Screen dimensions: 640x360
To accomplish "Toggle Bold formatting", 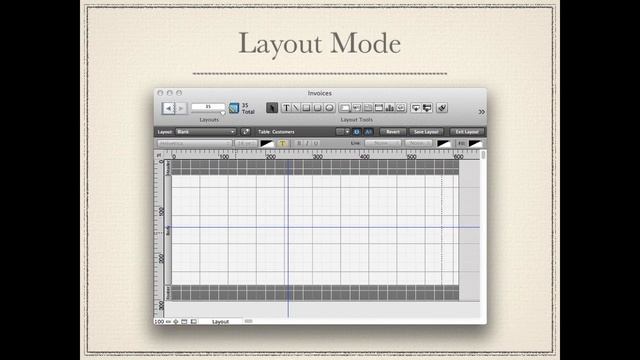I will (x=299, y=143).
